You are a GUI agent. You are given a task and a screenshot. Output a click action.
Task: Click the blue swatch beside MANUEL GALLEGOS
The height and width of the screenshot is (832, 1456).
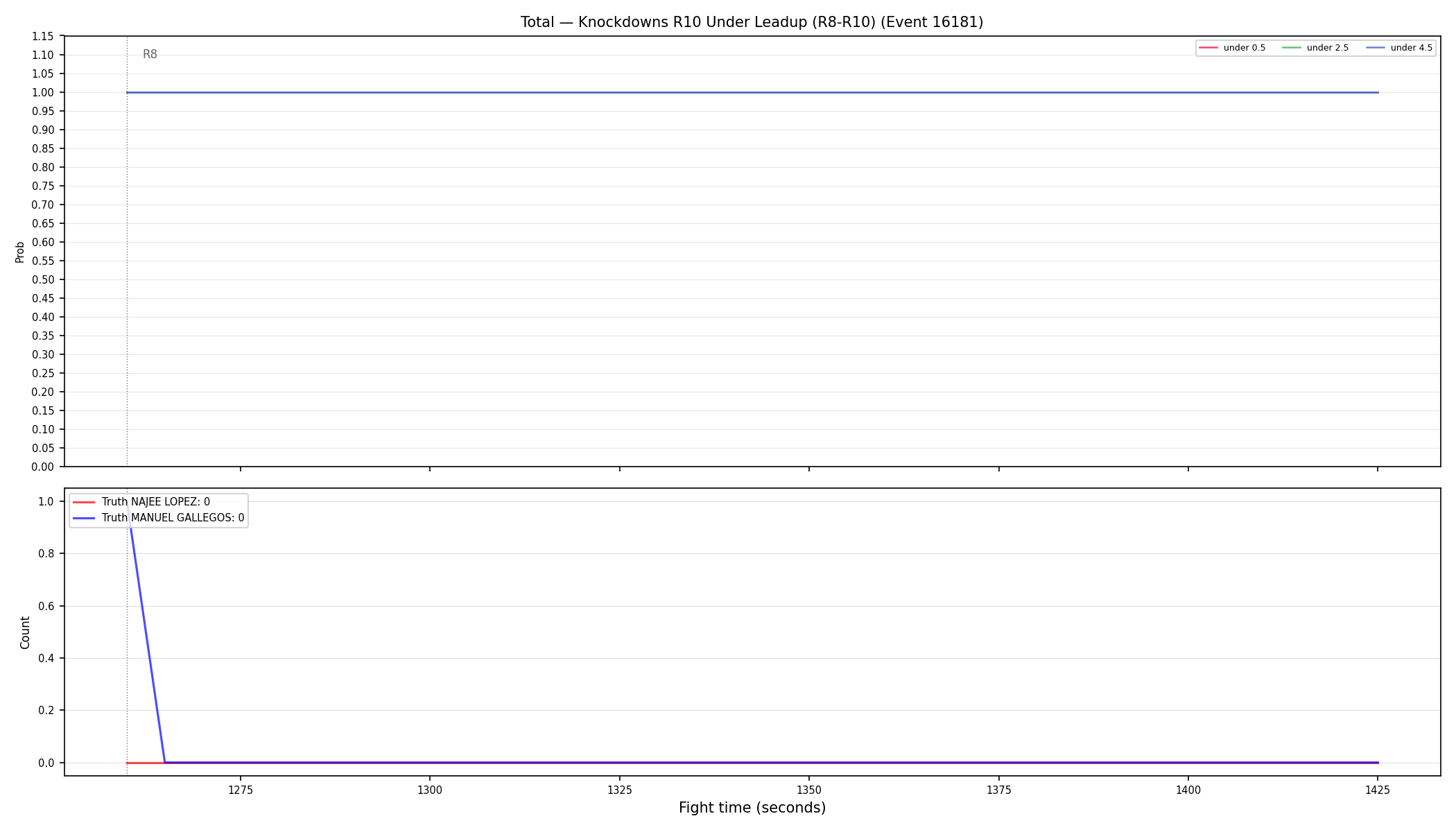[x=84, y=518]
